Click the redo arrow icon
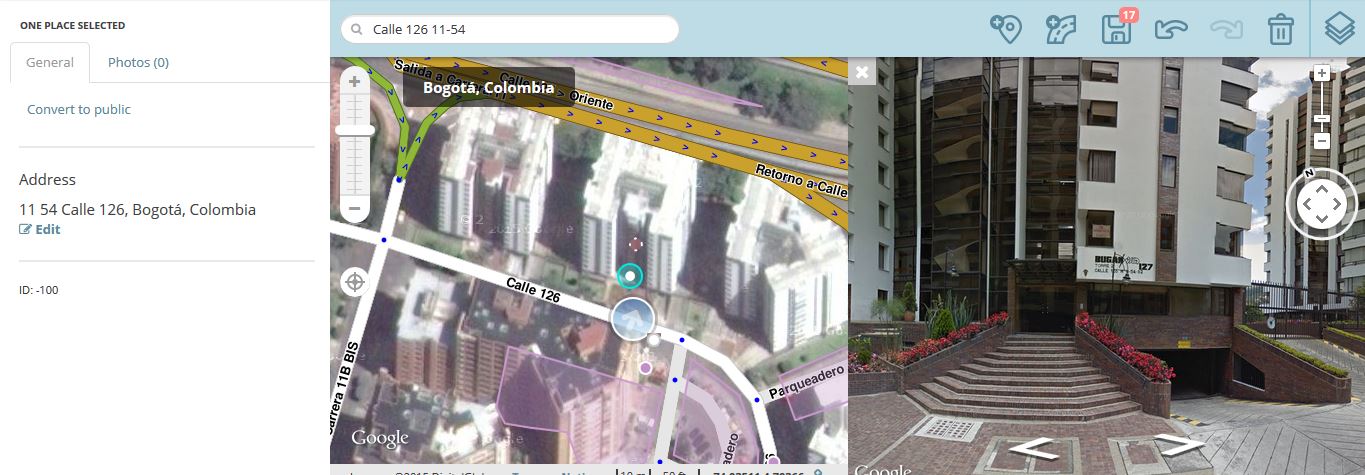The image size is (1365, 475). pos(1225,29)
